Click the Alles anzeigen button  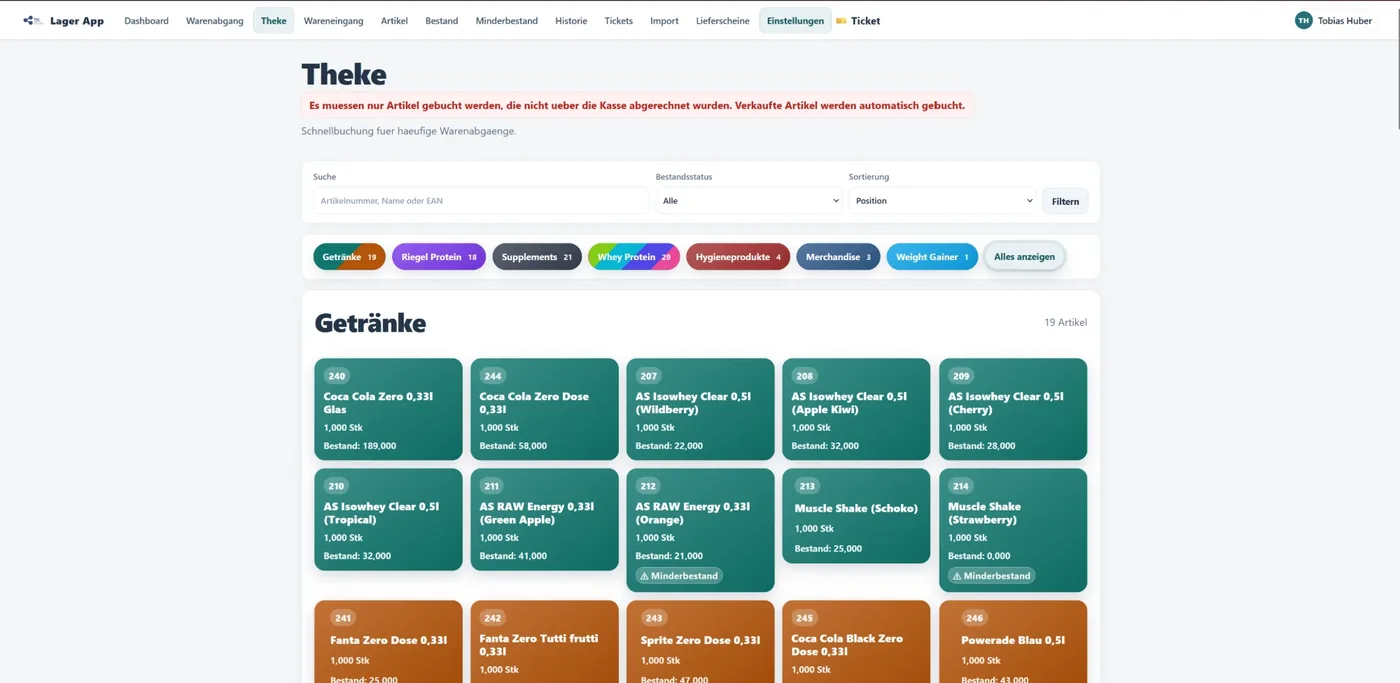1024,257
